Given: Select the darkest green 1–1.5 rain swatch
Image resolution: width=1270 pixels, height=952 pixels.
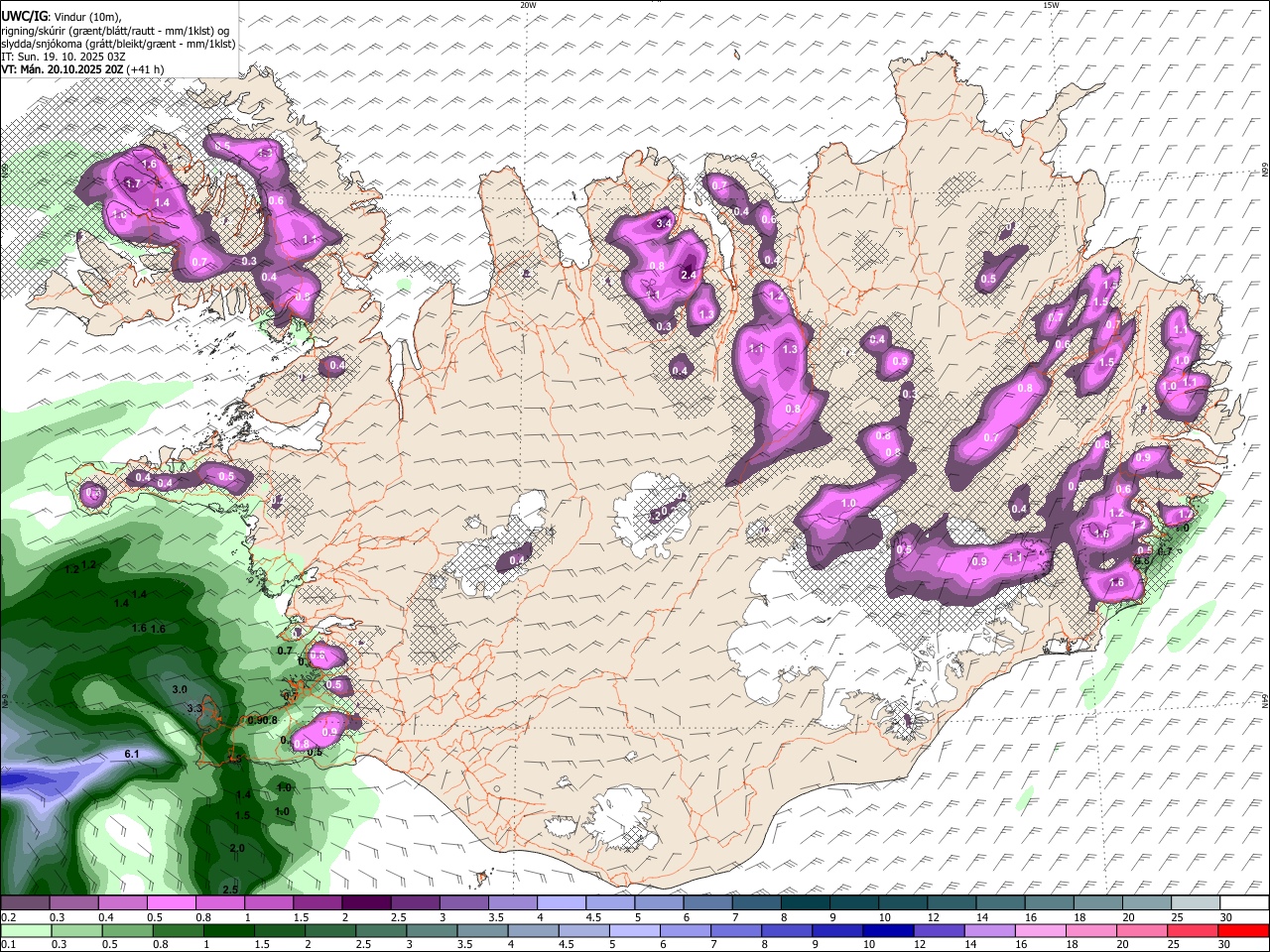Looking at the screenshot, I should 230,930.
